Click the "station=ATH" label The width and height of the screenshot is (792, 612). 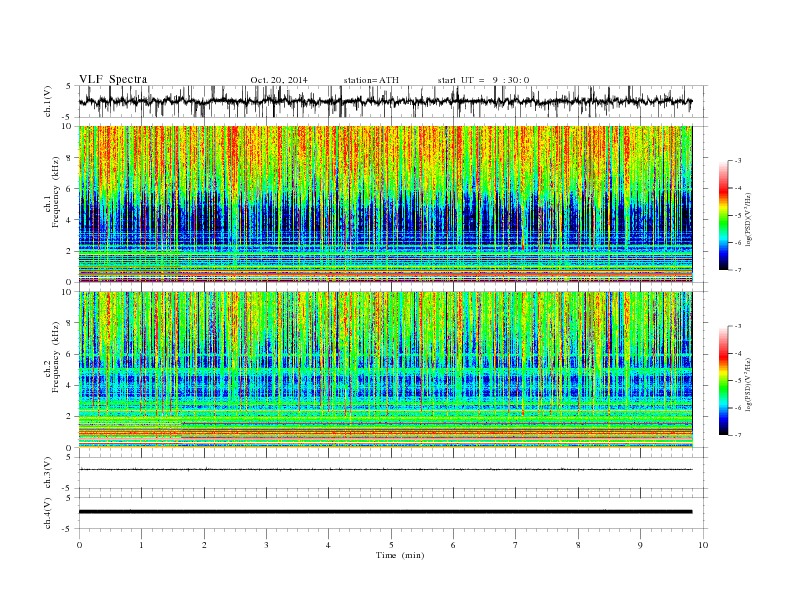(x=371, y=80)
